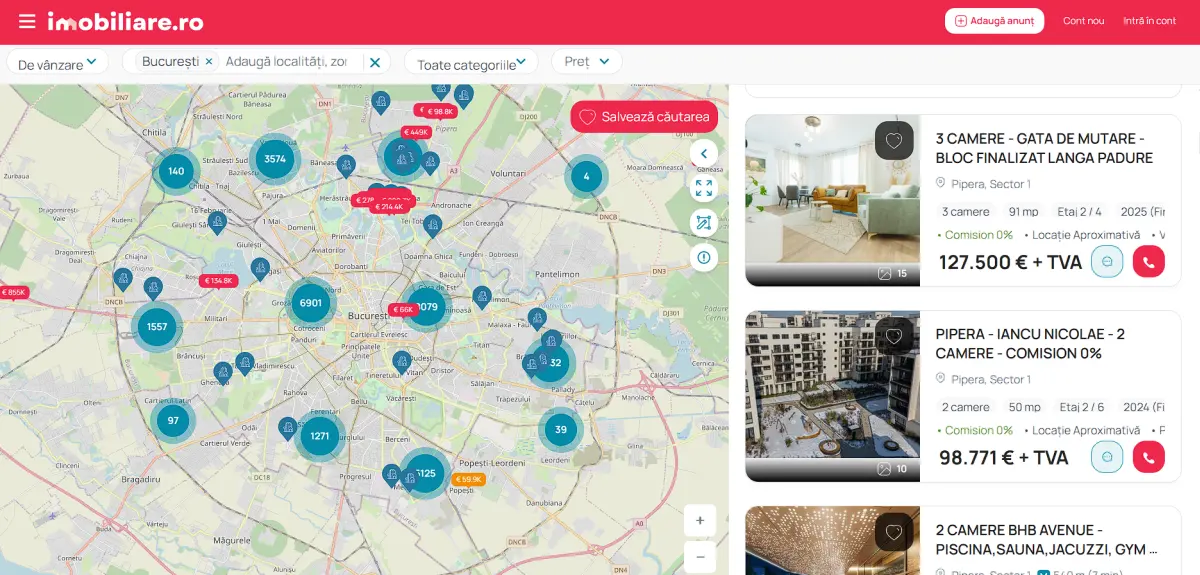Save the search with Salvează căutarea
The image size is (1200, 575).
pyautogui.click(x=644, y=117)
